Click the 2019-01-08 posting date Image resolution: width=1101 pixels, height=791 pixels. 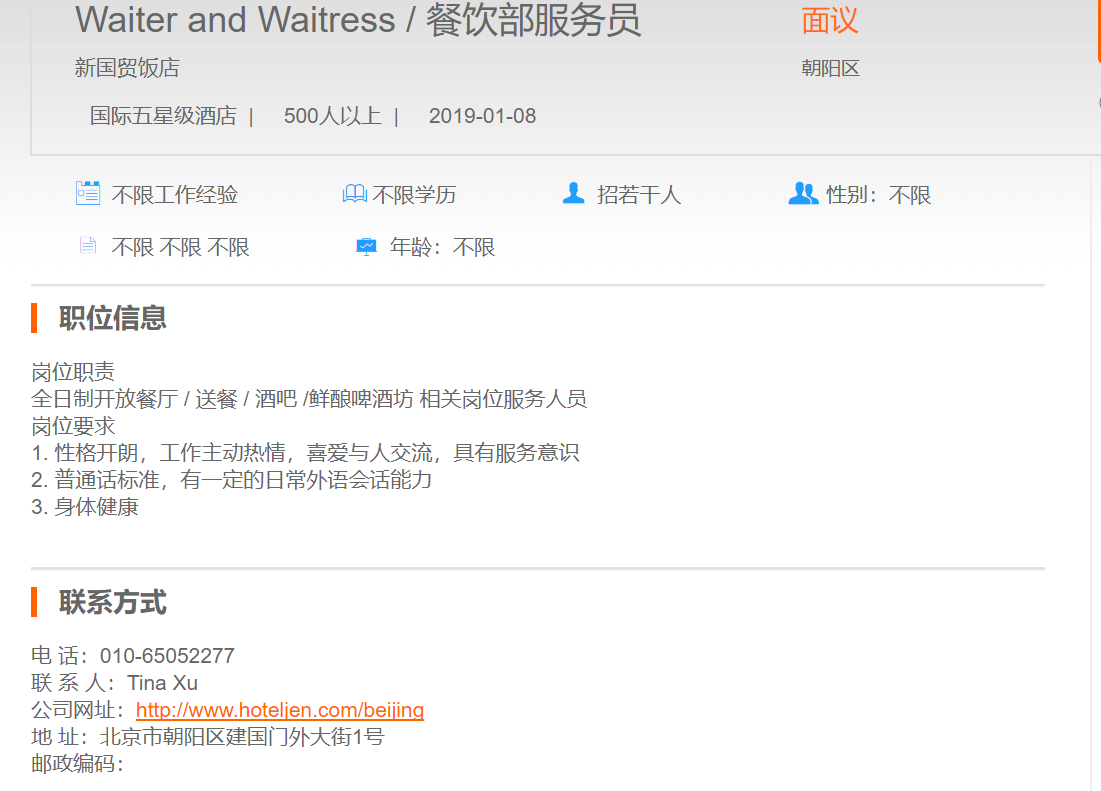click(x=482, y=116)
